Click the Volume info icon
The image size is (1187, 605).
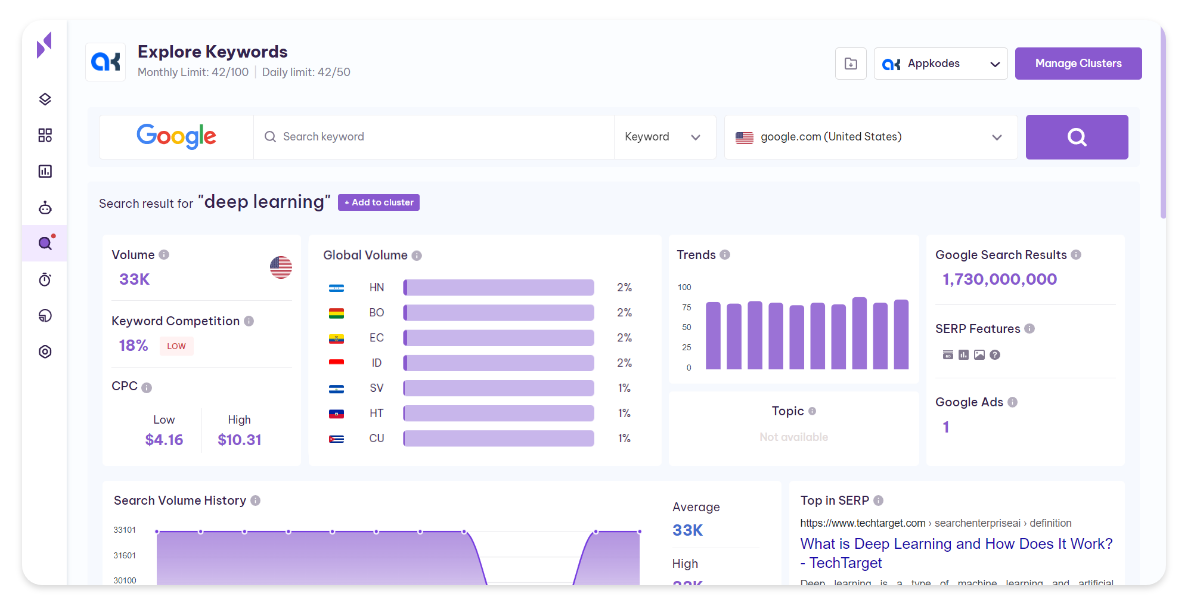164,255
